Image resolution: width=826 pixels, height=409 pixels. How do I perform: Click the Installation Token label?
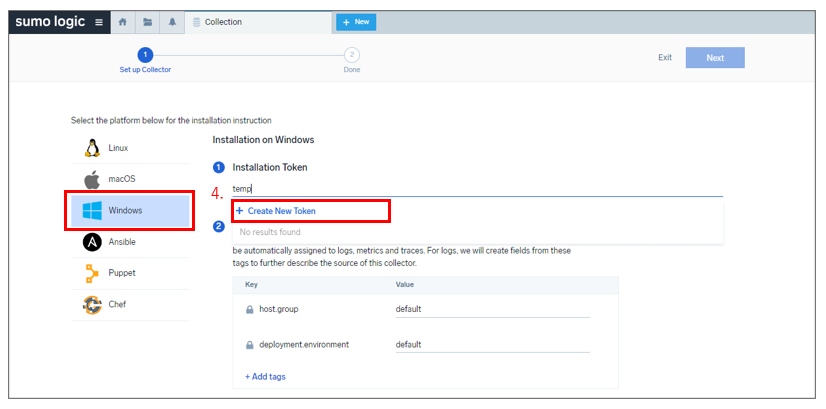[x=270, y=167]
